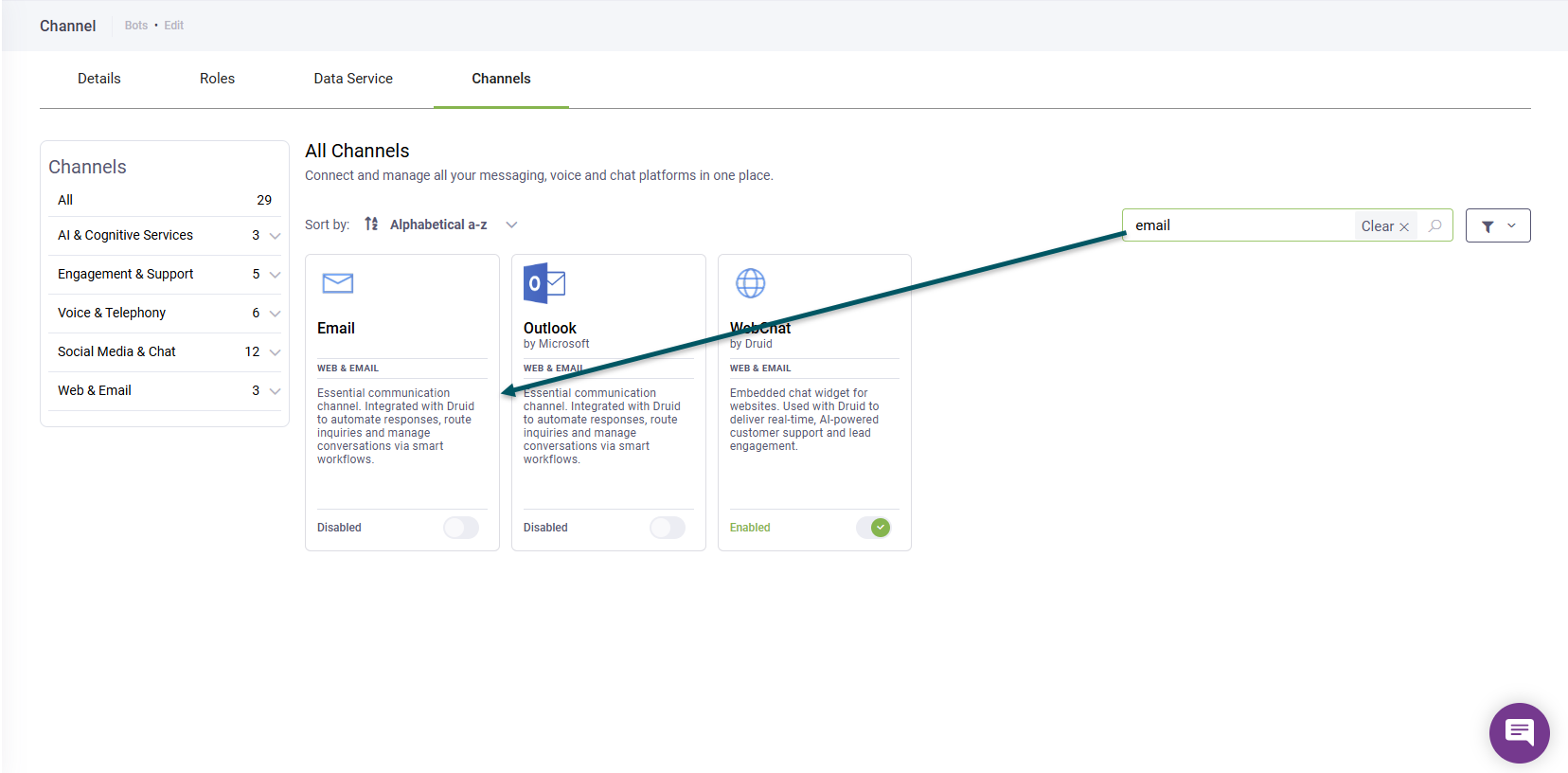Go to the Bots breadcrumb link
This screenshot has height=773, width=1568.
136,26
